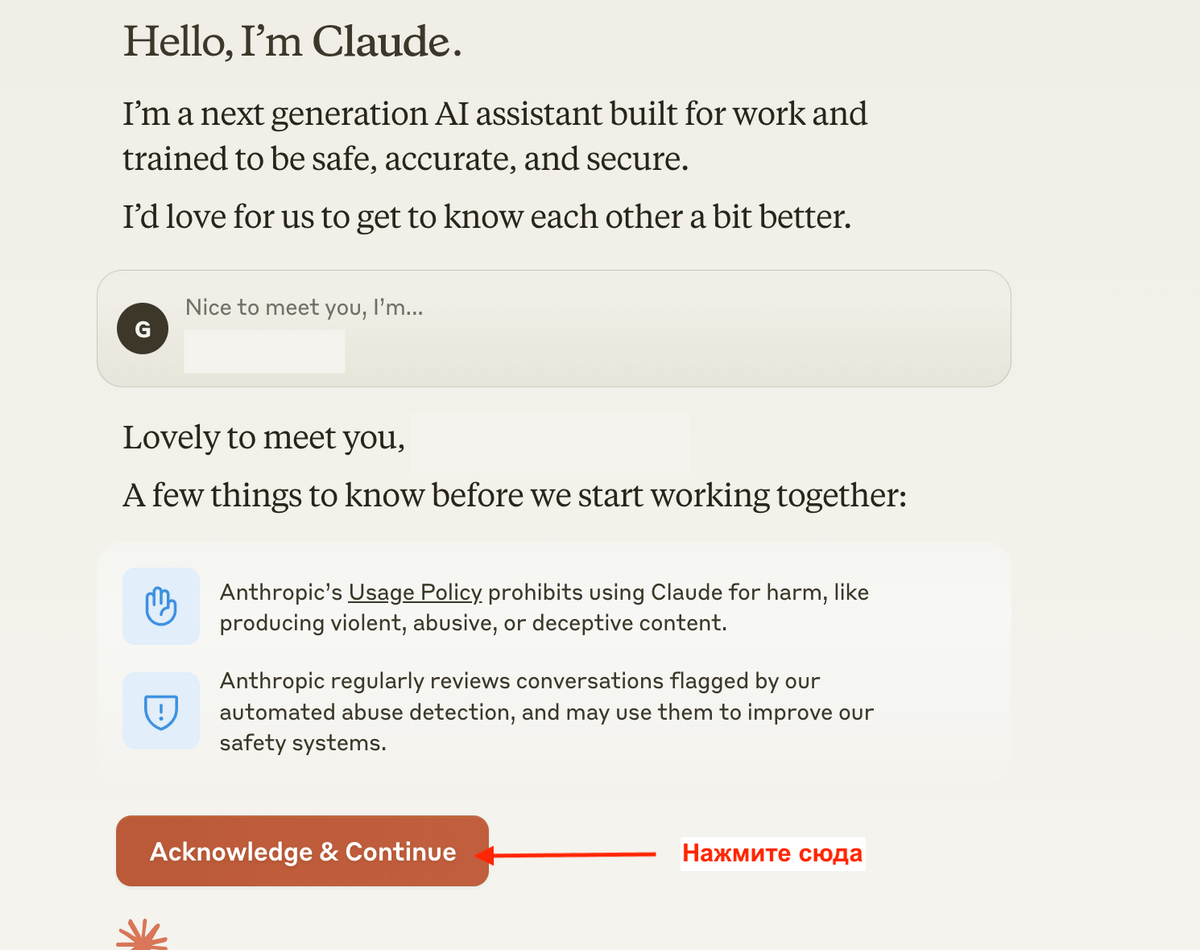1200x950 pixels.
Task: Click the "Anthropic regularly reviews conversations" notice text
Action: coord(547,712)
